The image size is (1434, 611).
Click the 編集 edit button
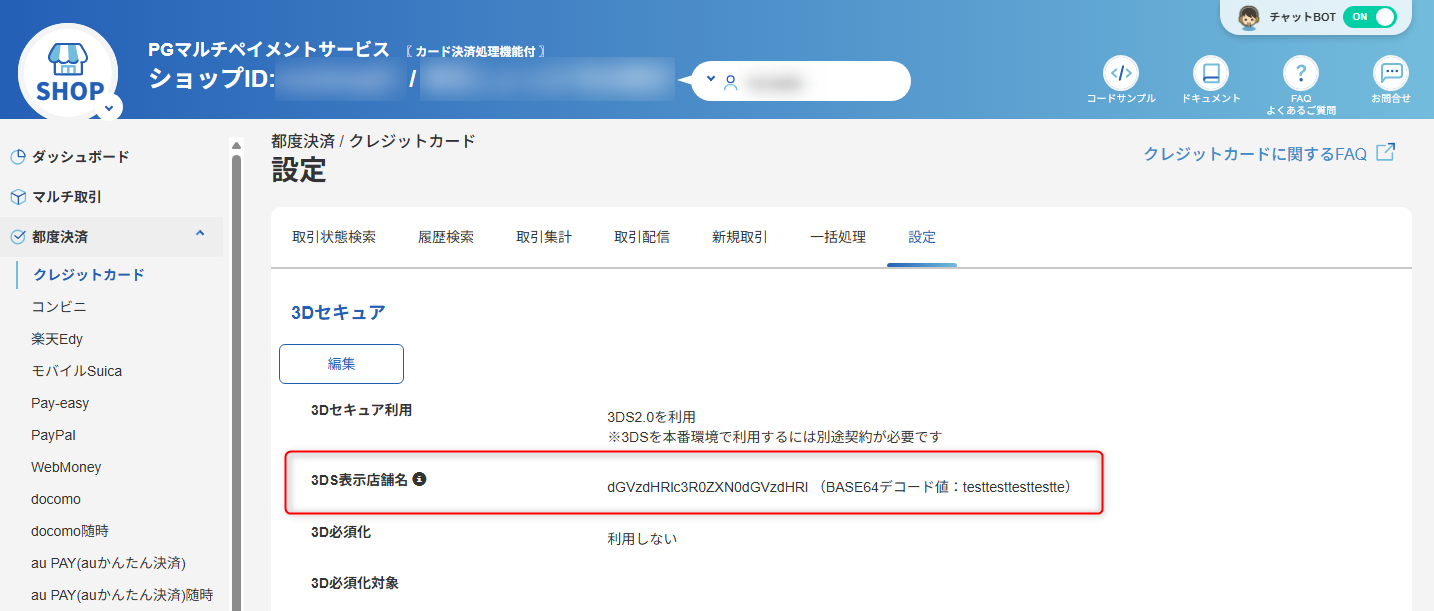point(341,363)
